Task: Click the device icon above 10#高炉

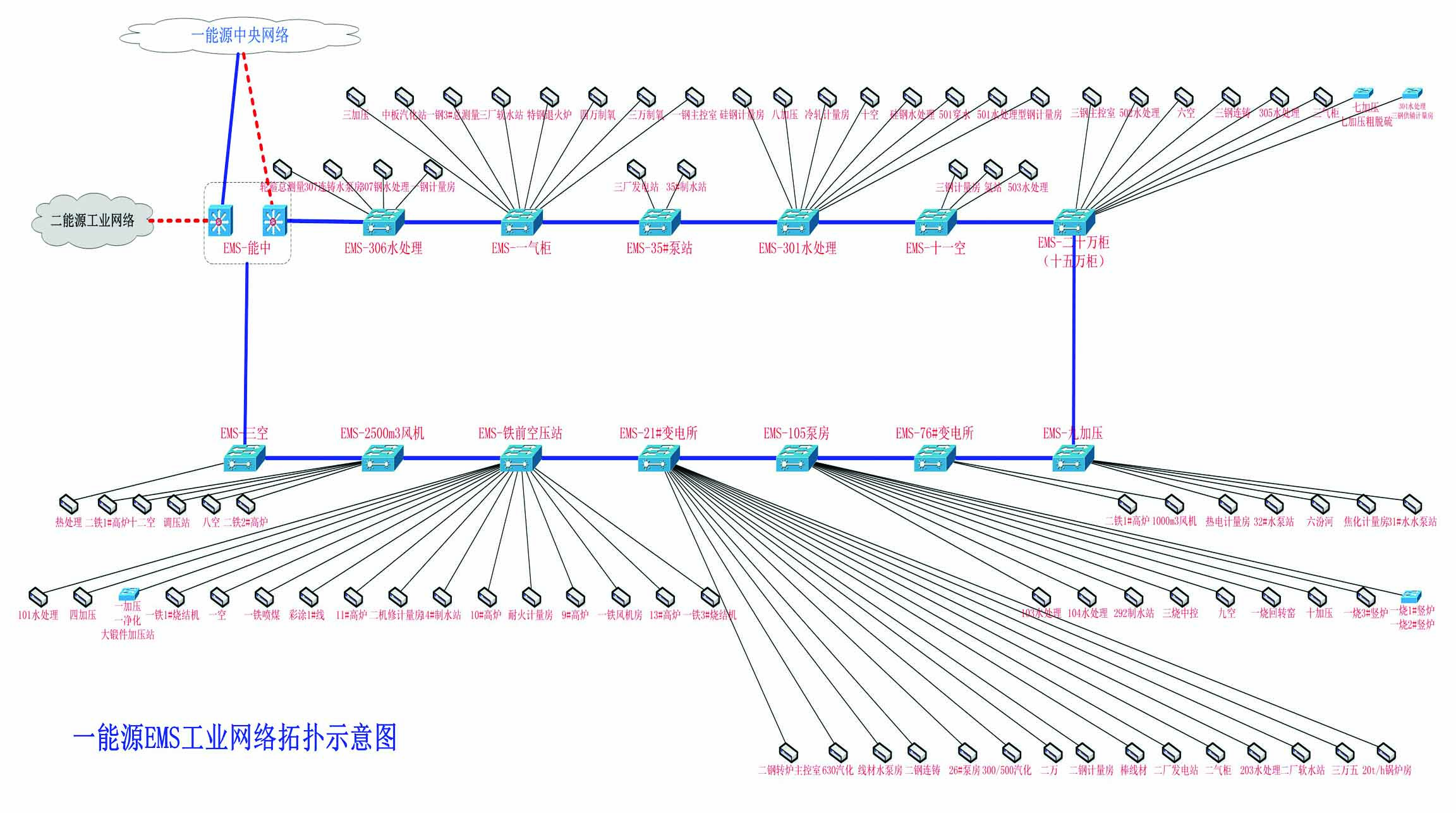Action: pos(487,597)
